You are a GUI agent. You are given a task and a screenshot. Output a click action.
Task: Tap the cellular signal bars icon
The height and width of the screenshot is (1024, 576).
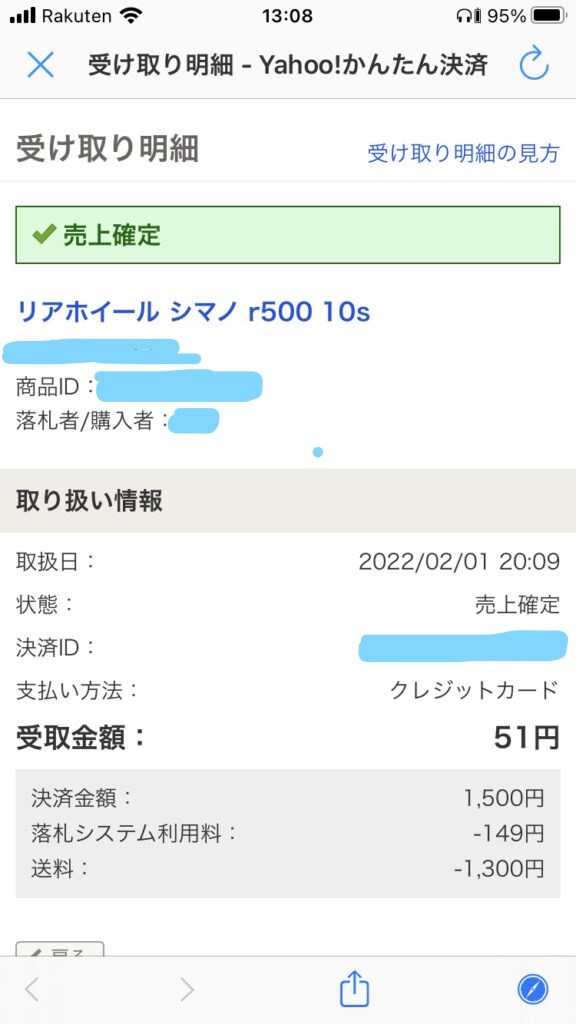pyautogui.click(x=22, y=16)
